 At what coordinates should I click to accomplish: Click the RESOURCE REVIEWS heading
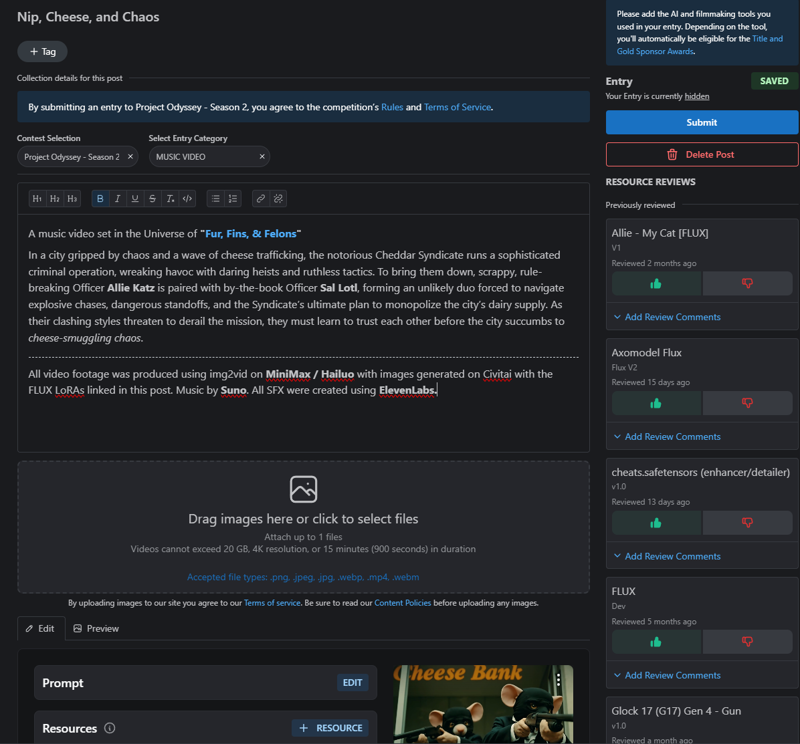[651, 182]
